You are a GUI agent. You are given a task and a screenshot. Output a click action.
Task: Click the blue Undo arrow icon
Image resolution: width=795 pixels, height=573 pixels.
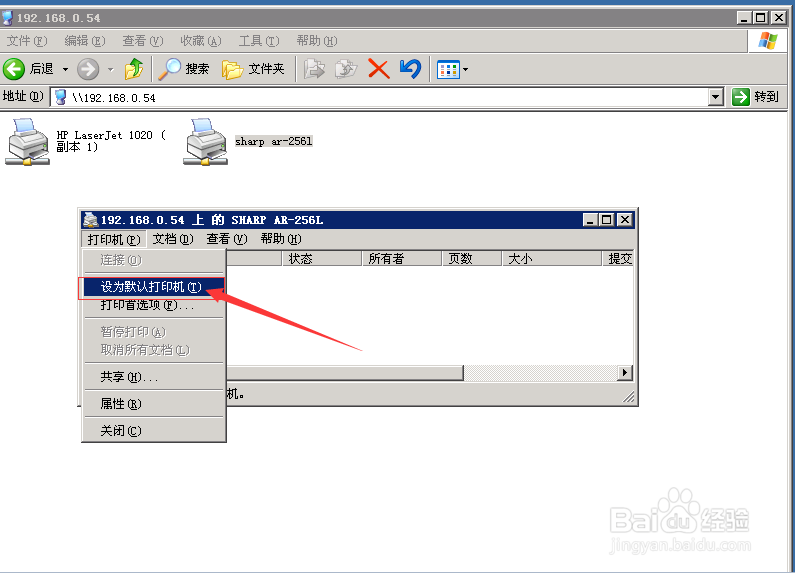coord(410,69)
